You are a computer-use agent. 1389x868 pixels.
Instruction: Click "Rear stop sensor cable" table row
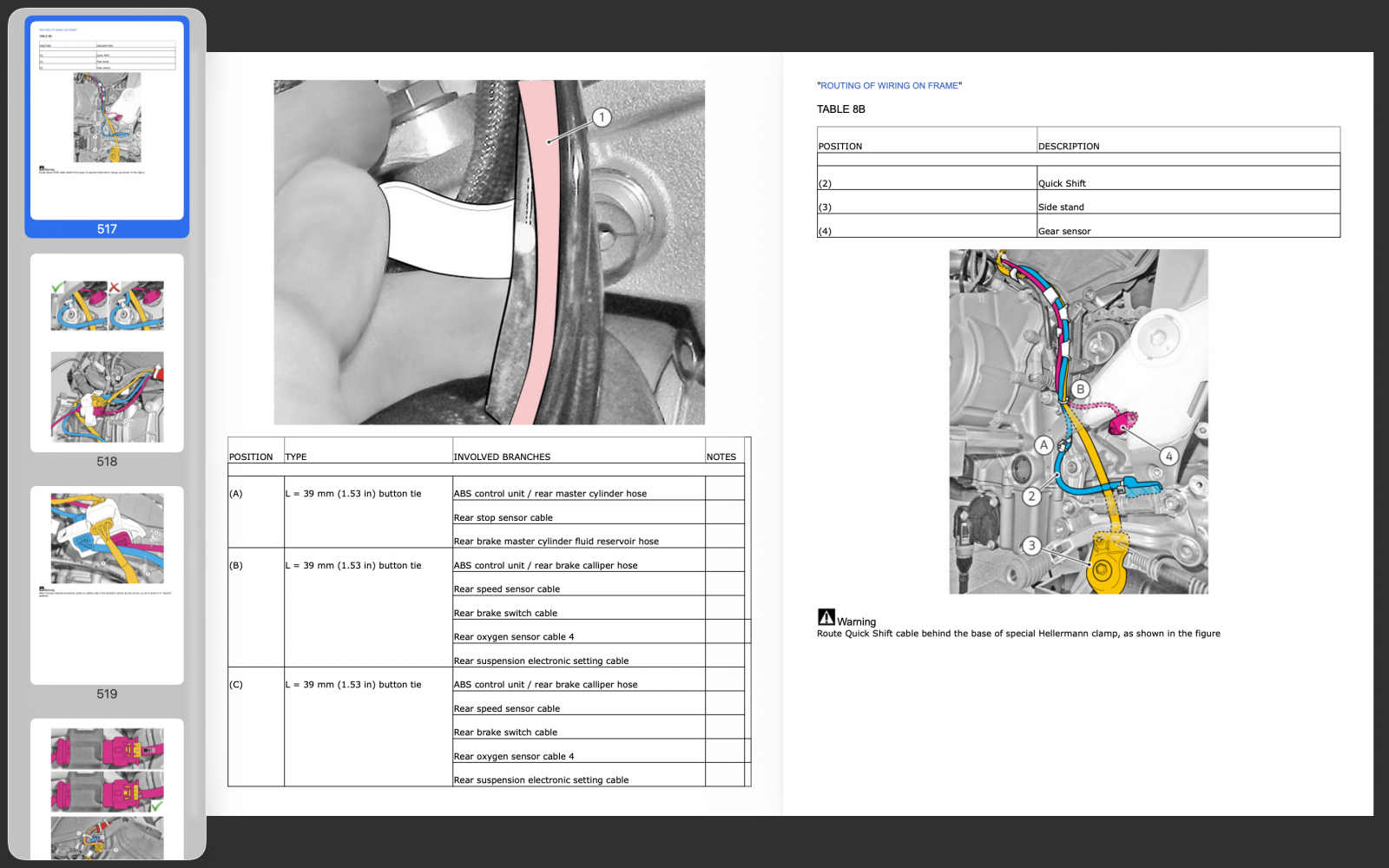pos(504,517)
